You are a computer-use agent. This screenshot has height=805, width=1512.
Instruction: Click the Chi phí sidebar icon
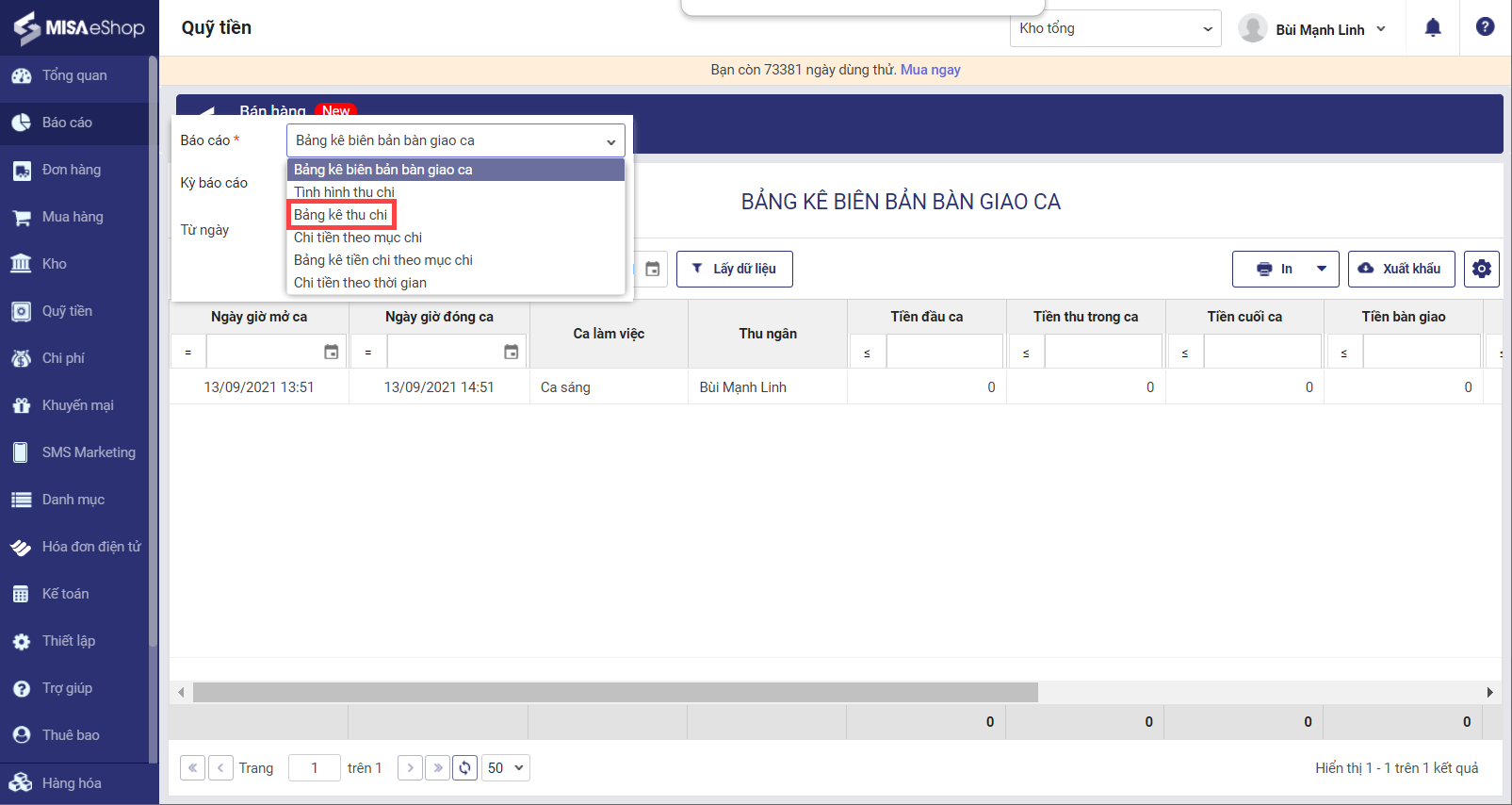coord(22,358)
